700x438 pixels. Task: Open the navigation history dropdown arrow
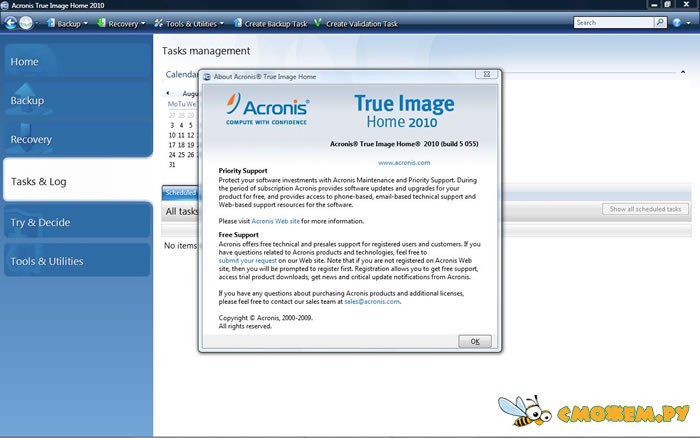[x=37, y=23]
